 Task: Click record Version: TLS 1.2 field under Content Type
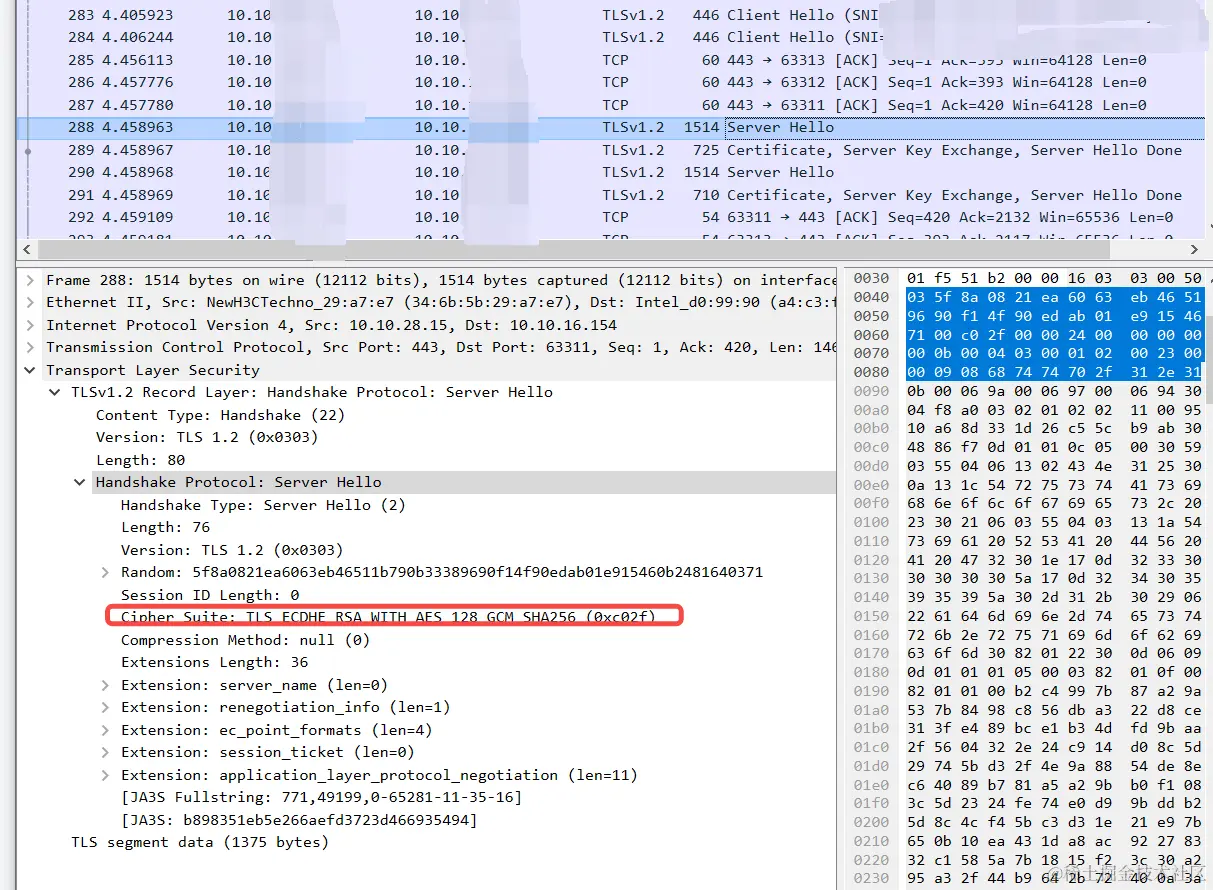[206, 437]
